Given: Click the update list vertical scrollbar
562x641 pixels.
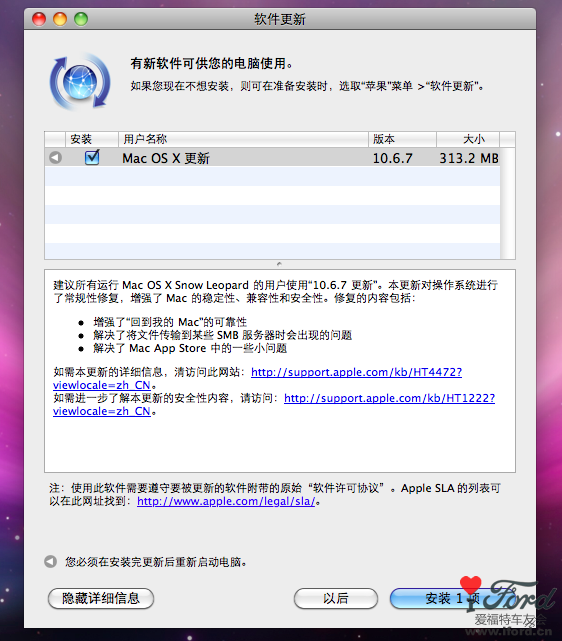Looking at the screenshot, I should [507, 203].
